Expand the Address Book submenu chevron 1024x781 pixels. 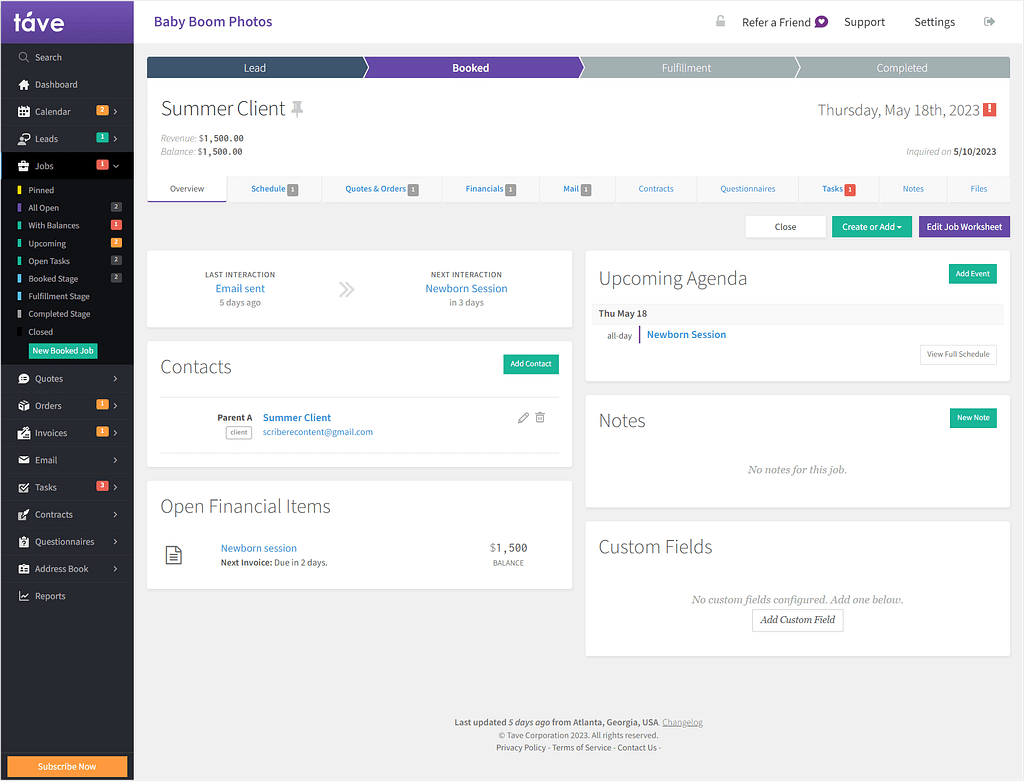pyautogui.click(x=116, y=569)
